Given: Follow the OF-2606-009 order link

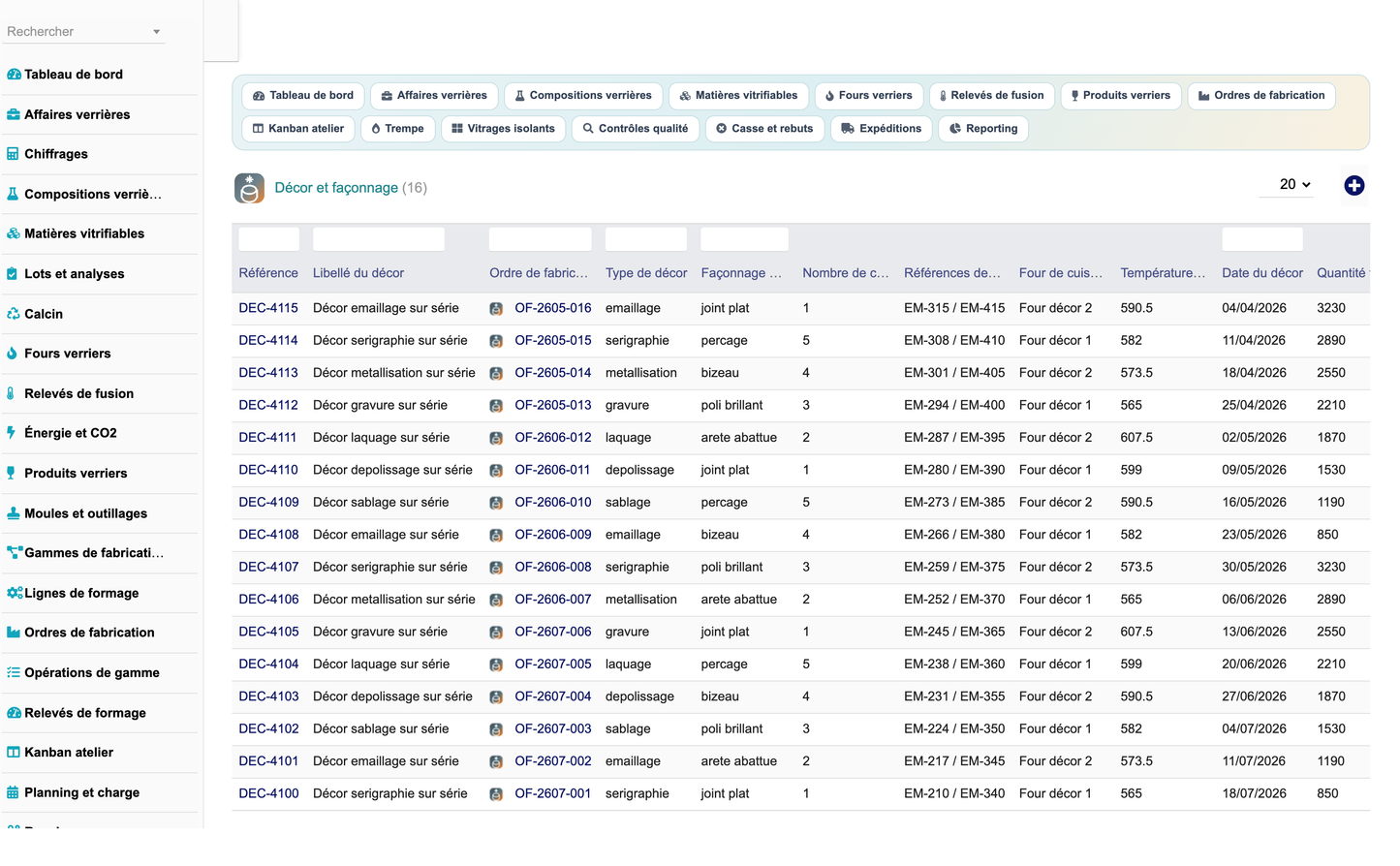Looking at the screenshot, I should (x=552, y=535).
